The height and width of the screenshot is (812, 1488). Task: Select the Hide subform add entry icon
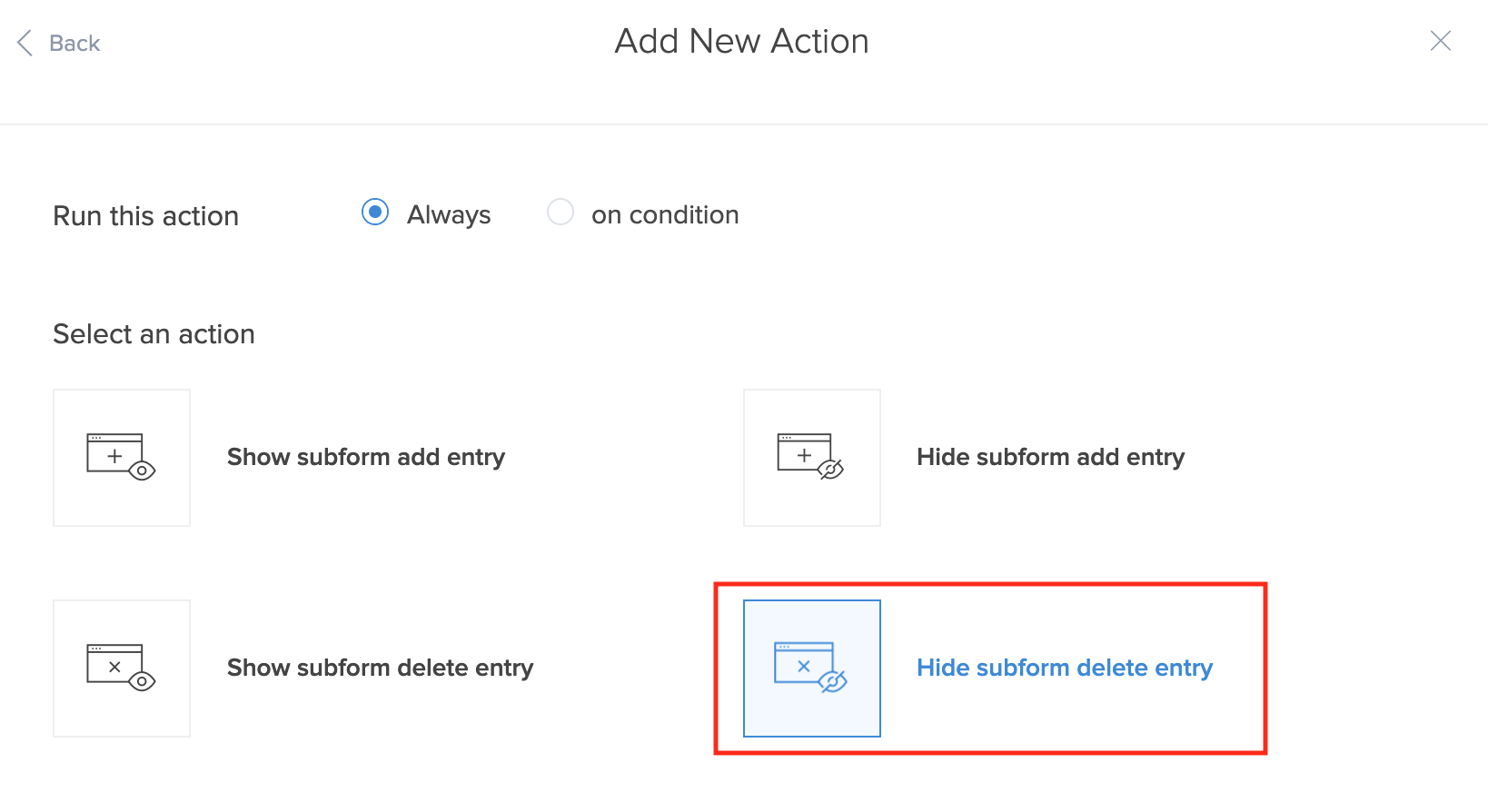tap(811, 458)
